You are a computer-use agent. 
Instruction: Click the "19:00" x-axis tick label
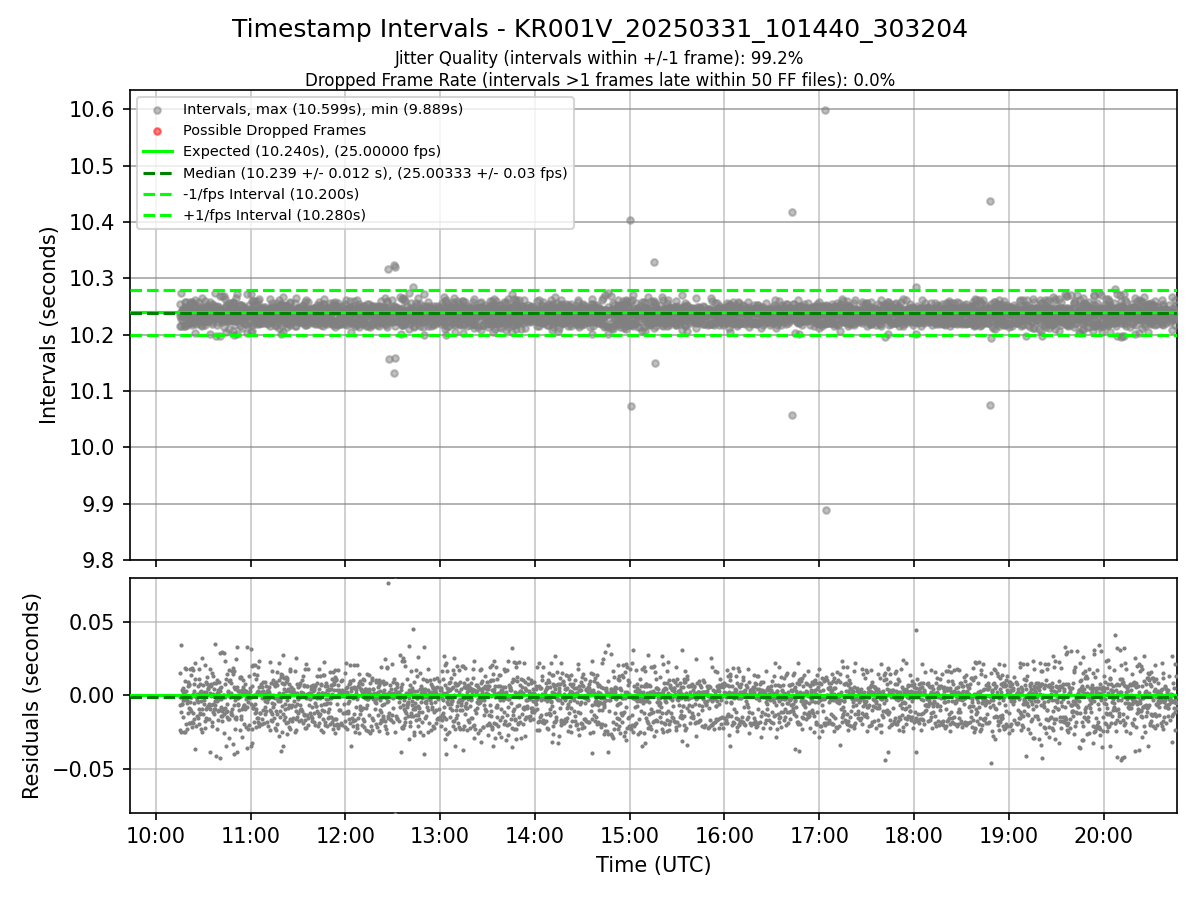[1009, 835]
